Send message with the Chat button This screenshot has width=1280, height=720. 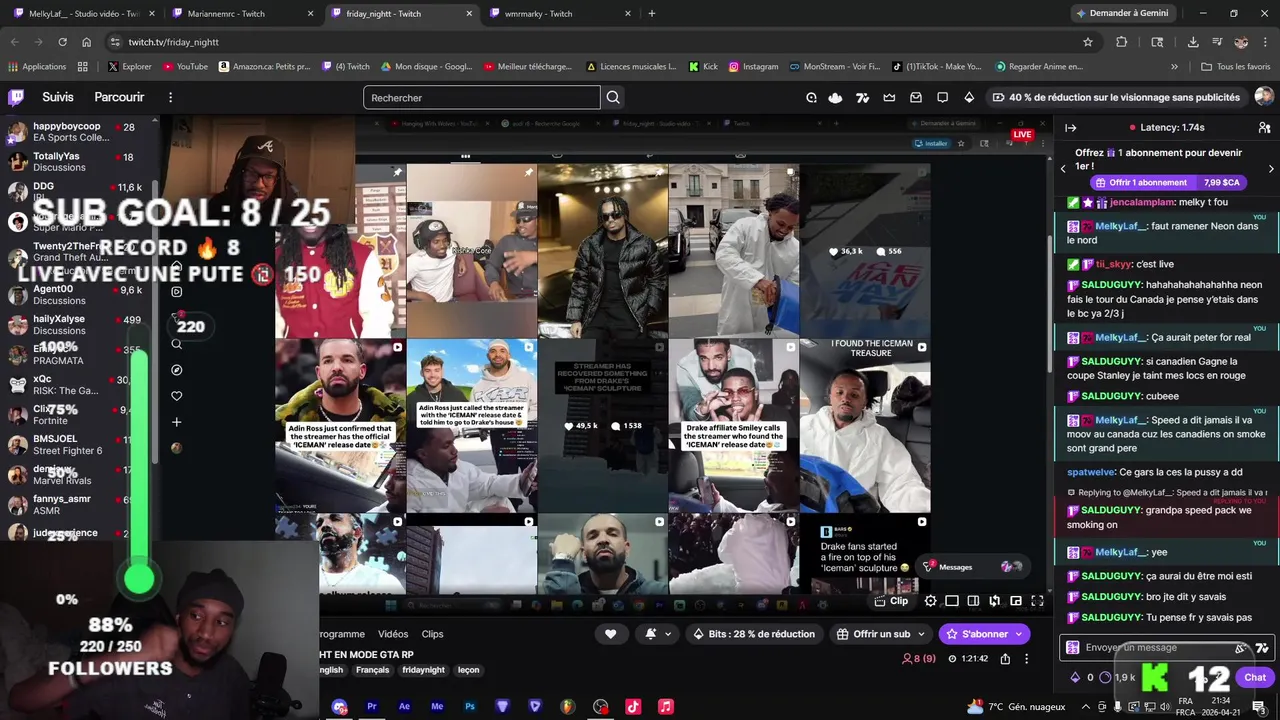(1255, 677)
